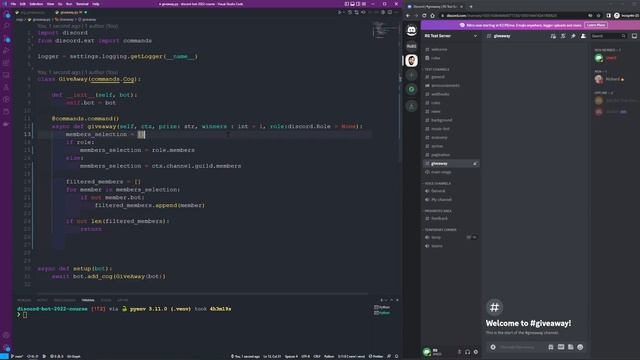
Task: Open Discord User Settings gear icon
Action: point(476,352)
